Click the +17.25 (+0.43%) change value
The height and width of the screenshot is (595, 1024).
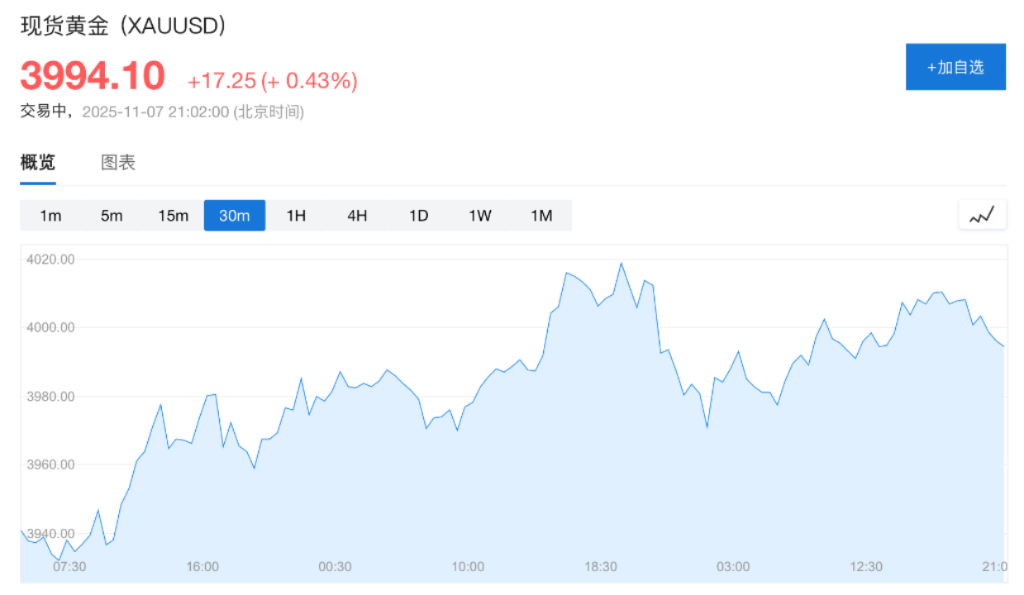click(x=272, y=81)
